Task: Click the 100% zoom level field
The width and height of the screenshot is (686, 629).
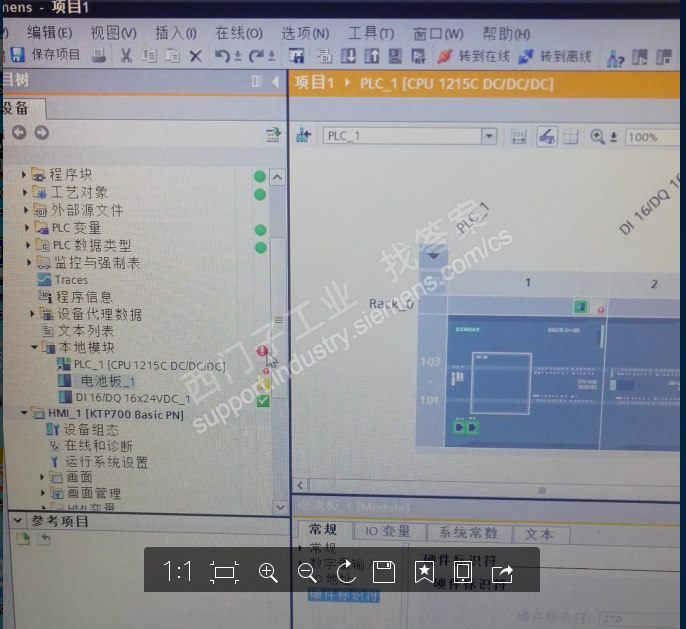Action: (x=651, y=137)
